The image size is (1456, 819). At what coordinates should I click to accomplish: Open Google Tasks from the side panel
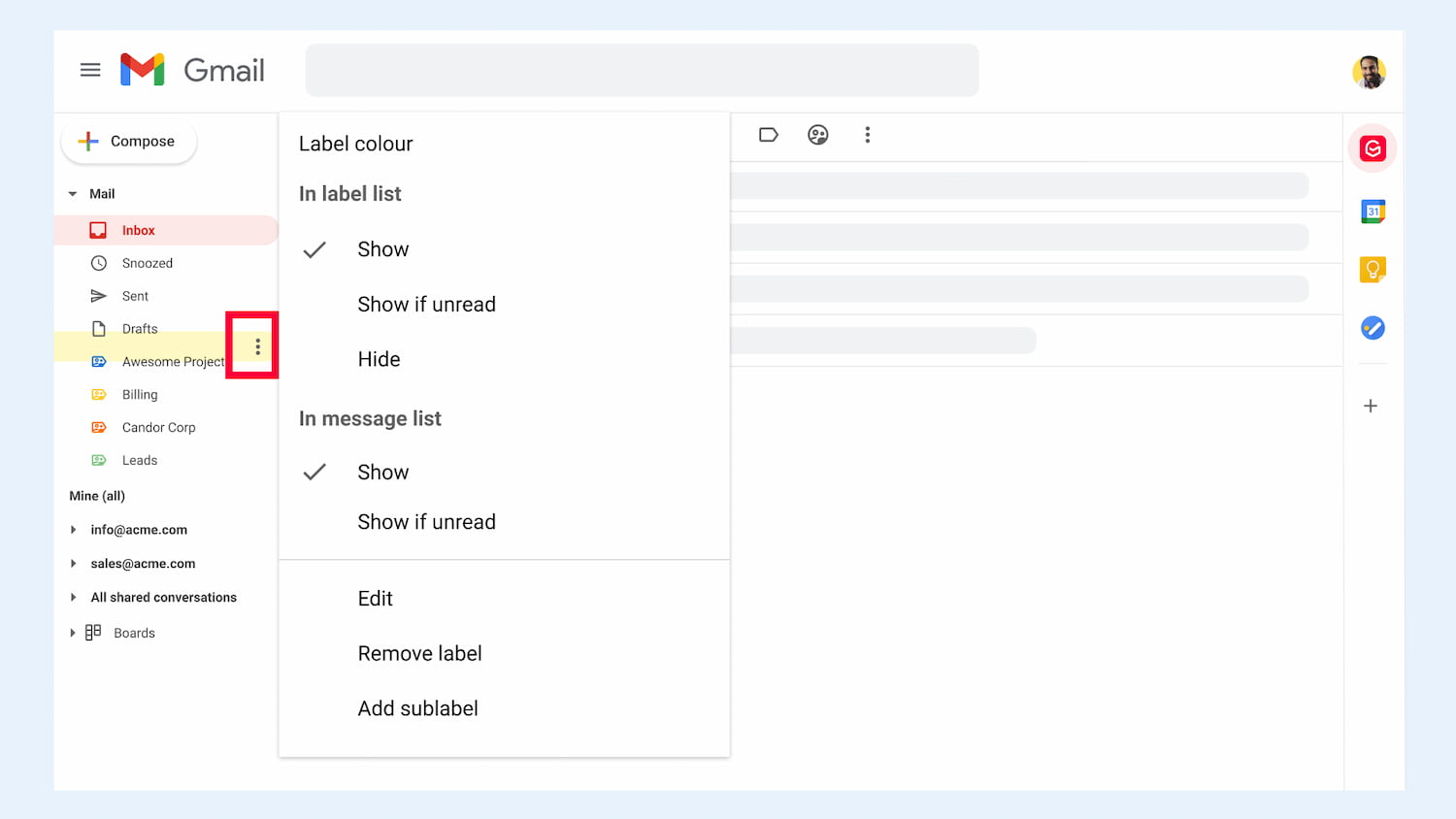point(1373,327)
